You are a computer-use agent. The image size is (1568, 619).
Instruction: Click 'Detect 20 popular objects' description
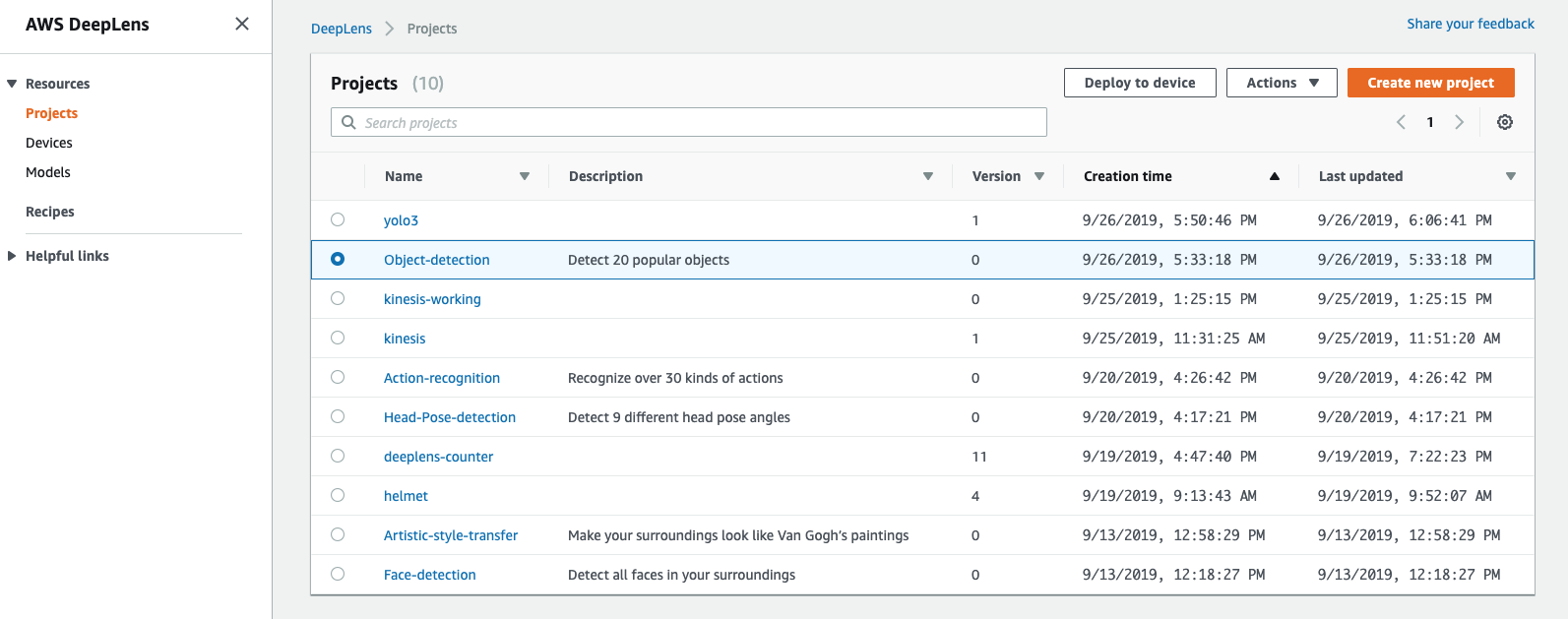pos(649,260)
